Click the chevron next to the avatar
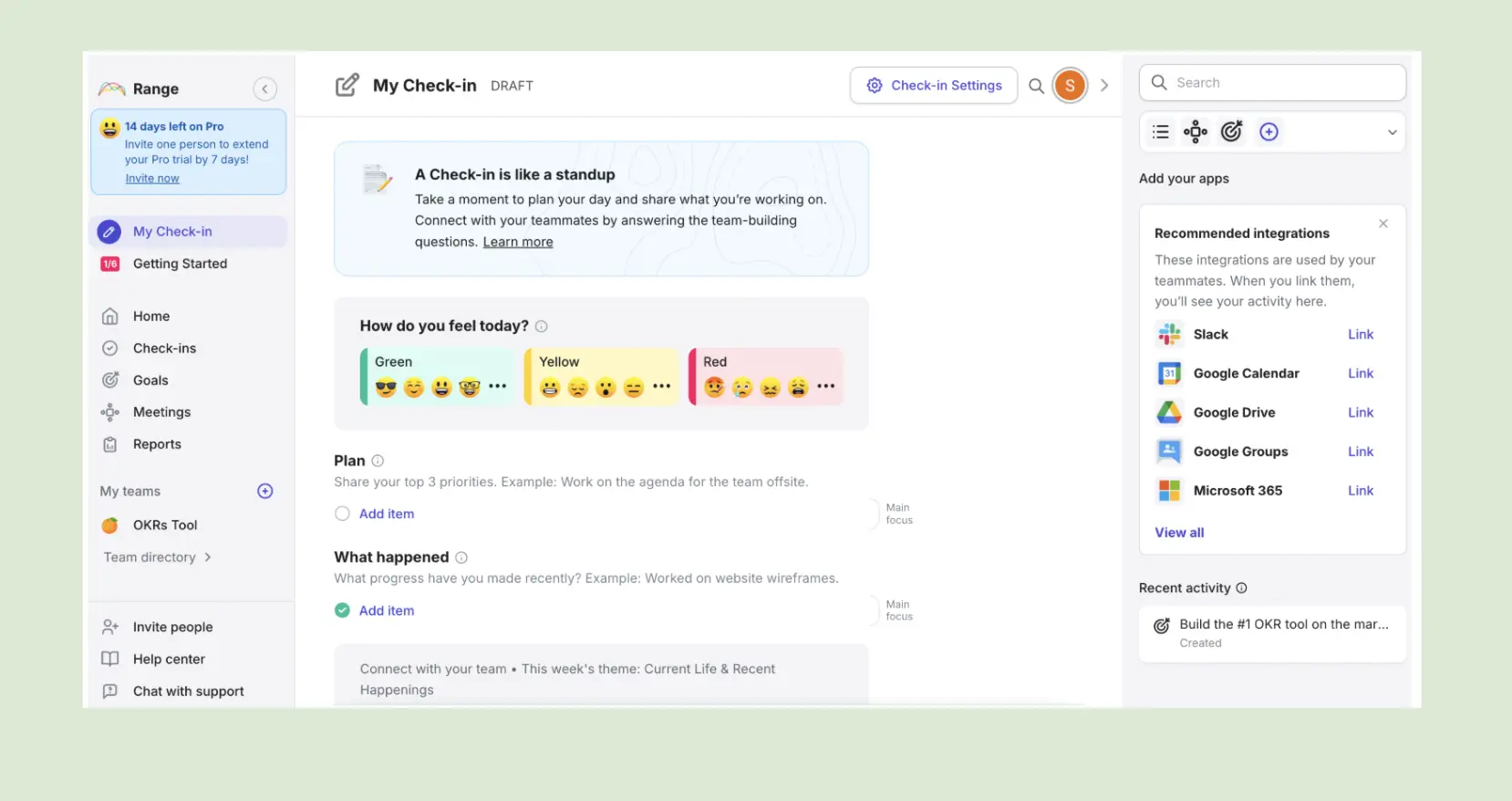 (x=1104, y=85)
